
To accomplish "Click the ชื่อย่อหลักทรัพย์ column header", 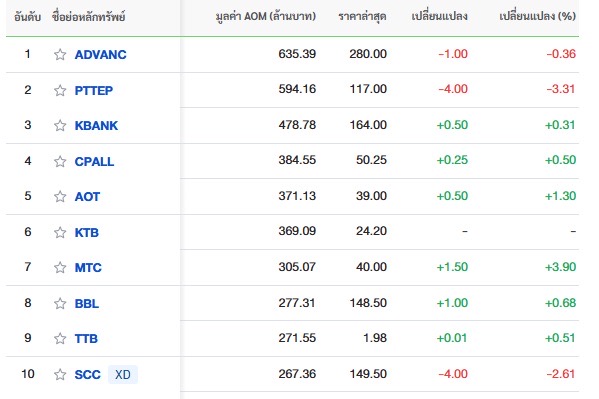I will click(89, 17).
